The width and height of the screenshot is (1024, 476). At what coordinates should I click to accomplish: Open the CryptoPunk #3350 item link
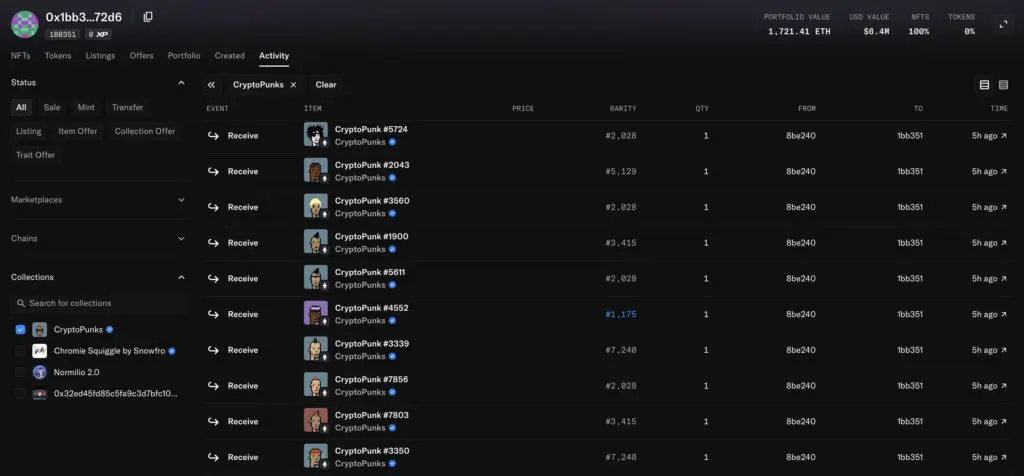click(x=372, y=451)
